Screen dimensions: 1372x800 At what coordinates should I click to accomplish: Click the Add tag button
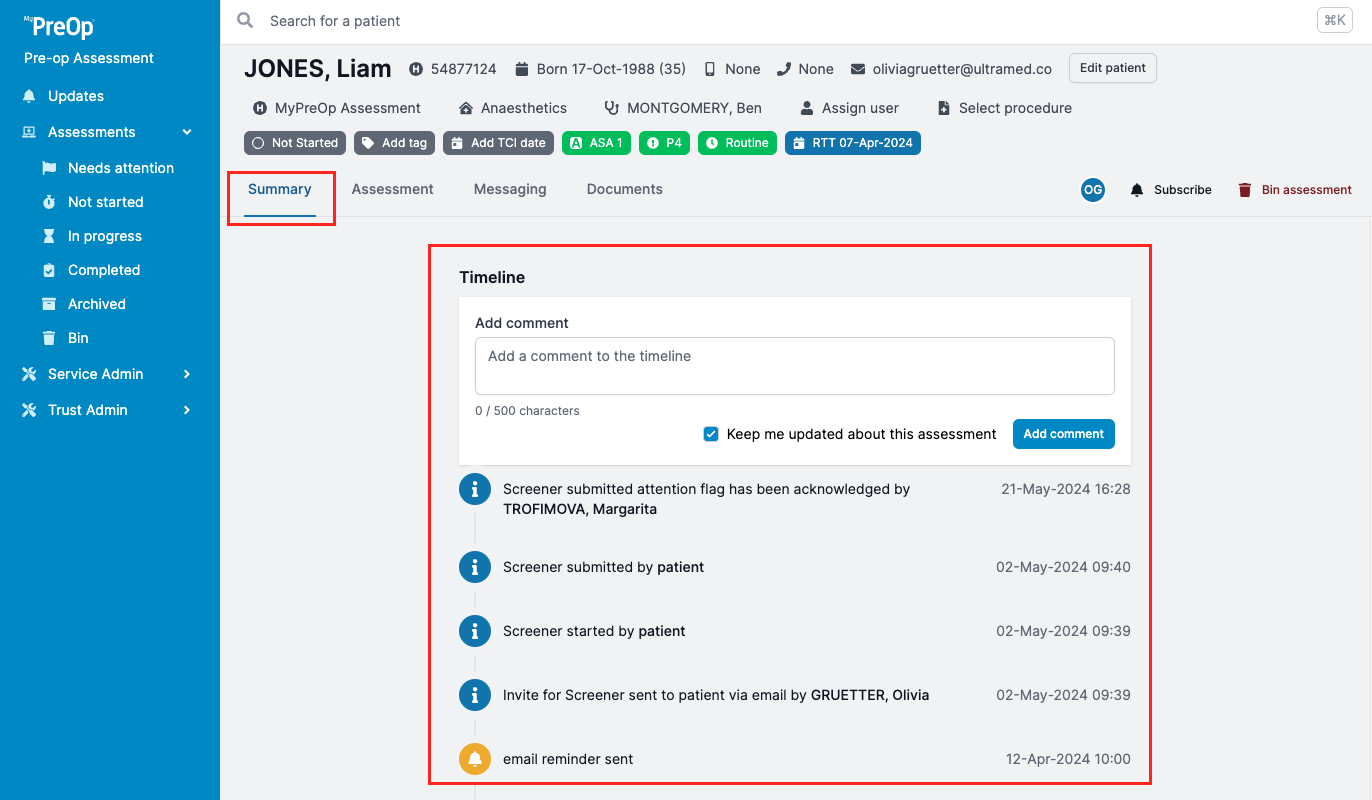click(395, 143)
